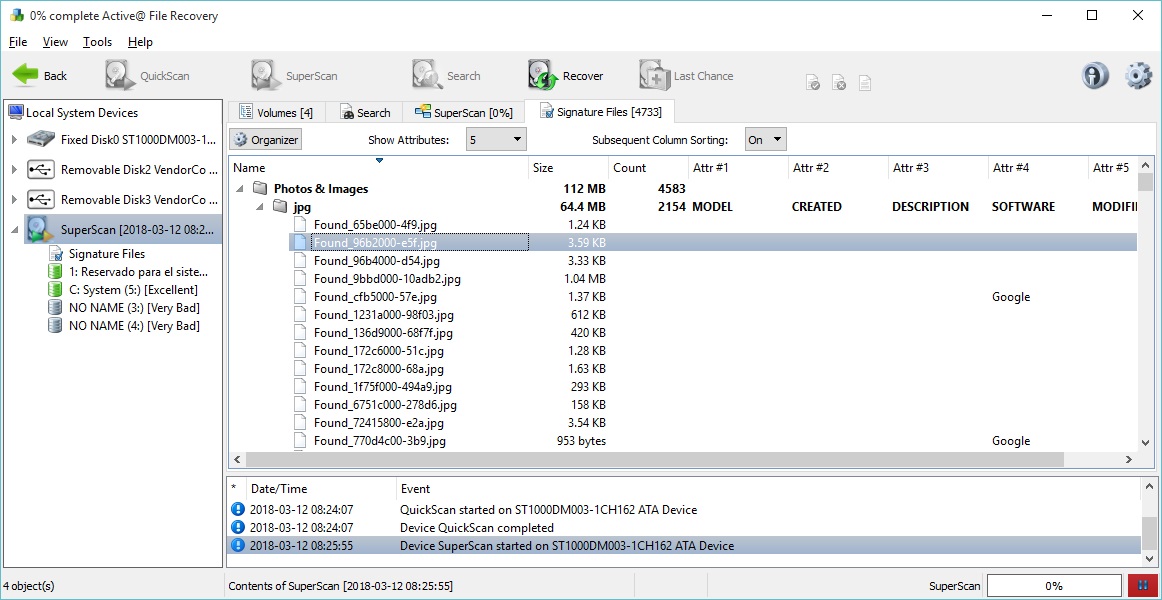The width and height of the screenshot is (1162, 600).
Task: Open the Show Attributes dropdown
Action: 496,139
